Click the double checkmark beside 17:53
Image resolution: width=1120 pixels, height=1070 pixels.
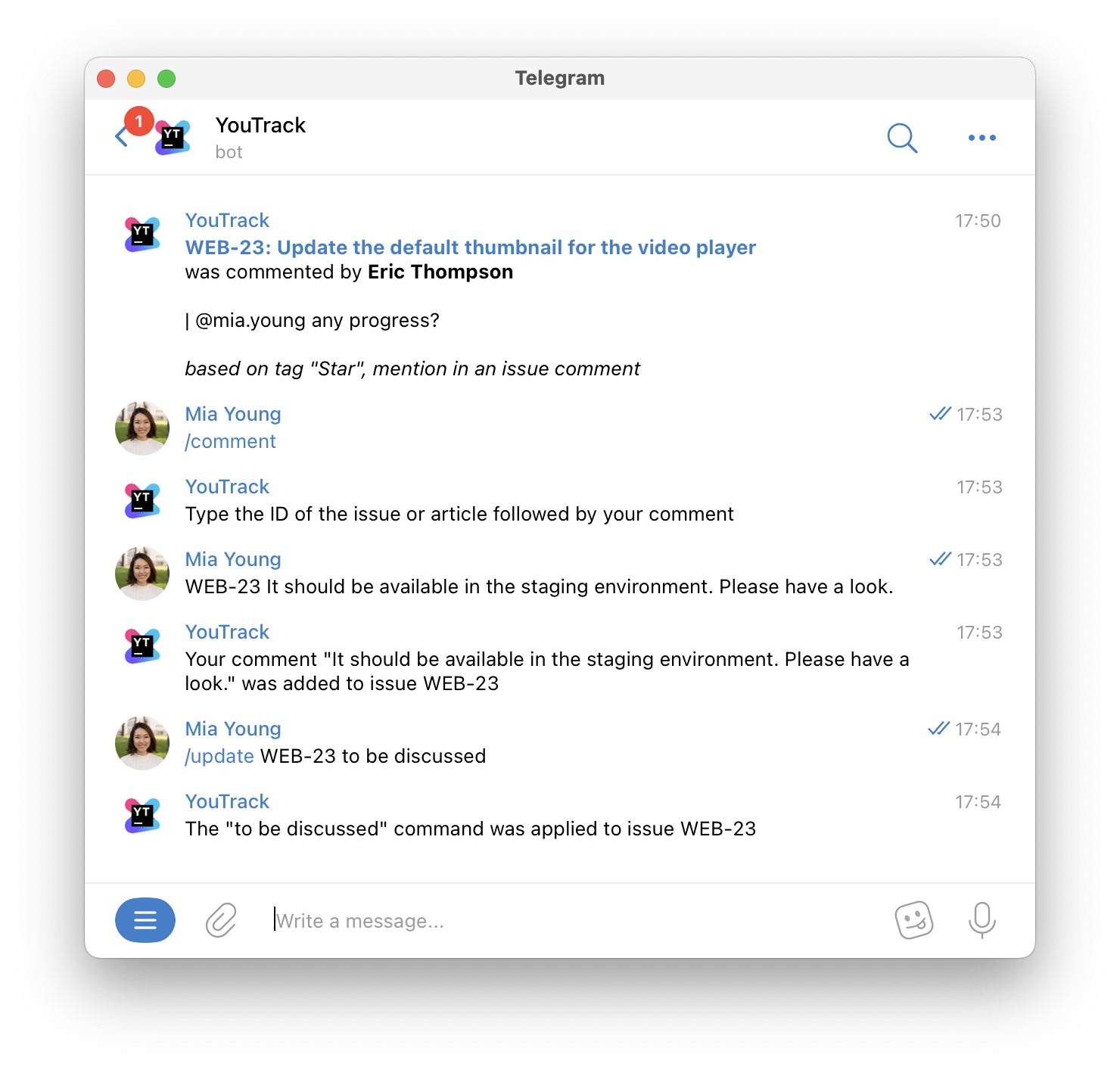click(938, 414)
